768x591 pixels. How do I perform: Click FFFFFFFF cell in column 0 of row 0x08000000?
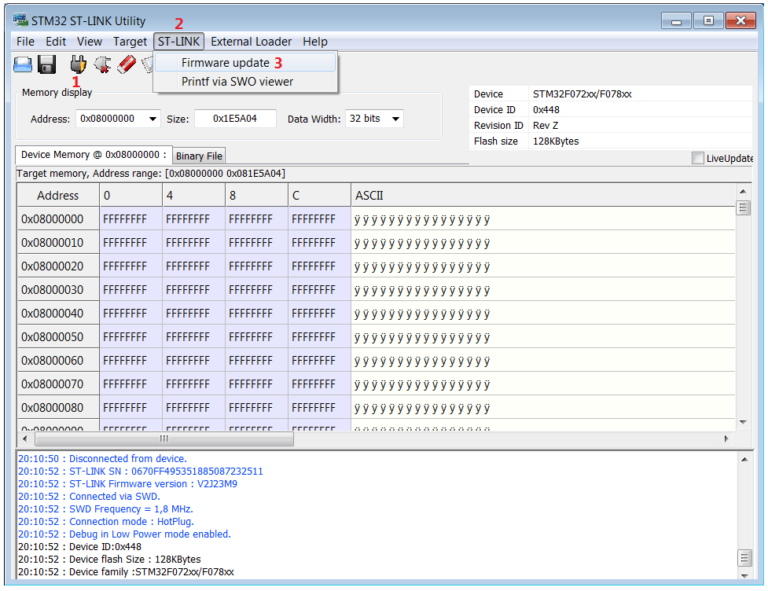(x=131, y=219)
